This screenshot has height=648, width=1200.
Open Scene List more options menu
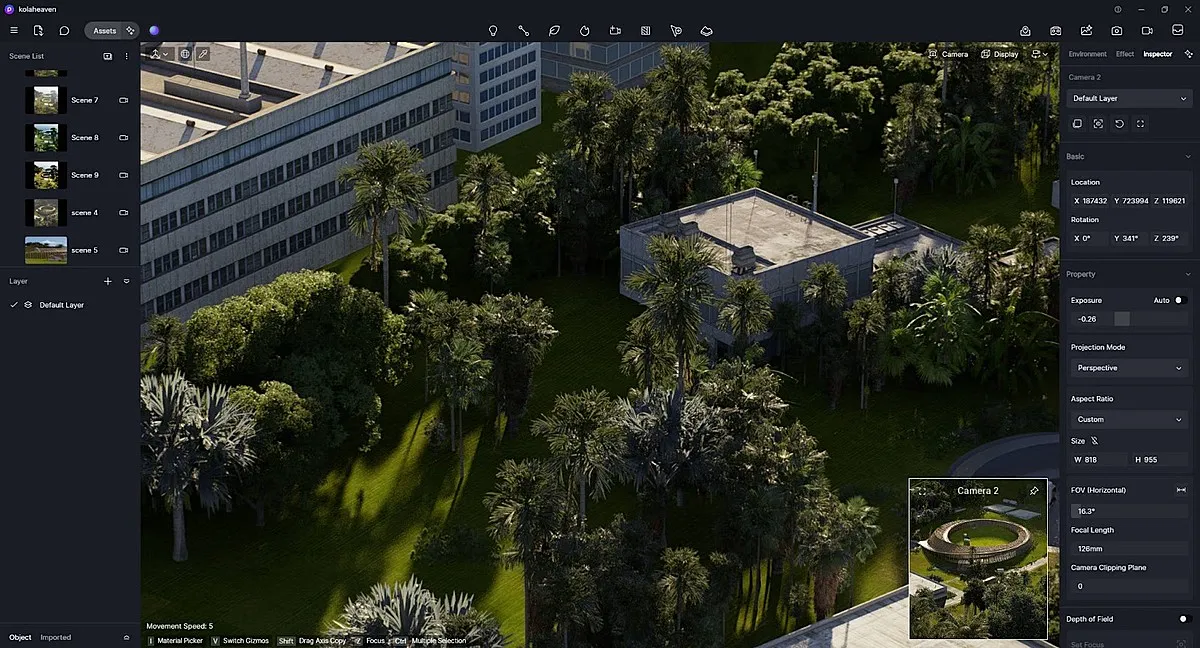(126, 56)
